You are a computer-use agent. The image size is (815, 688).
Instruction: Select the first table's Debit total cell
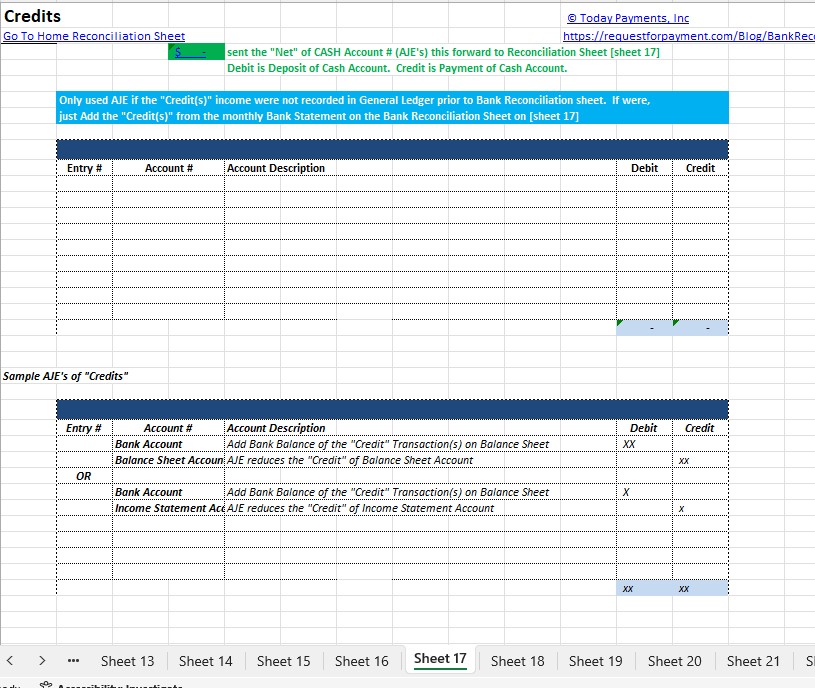click(644, 328)
